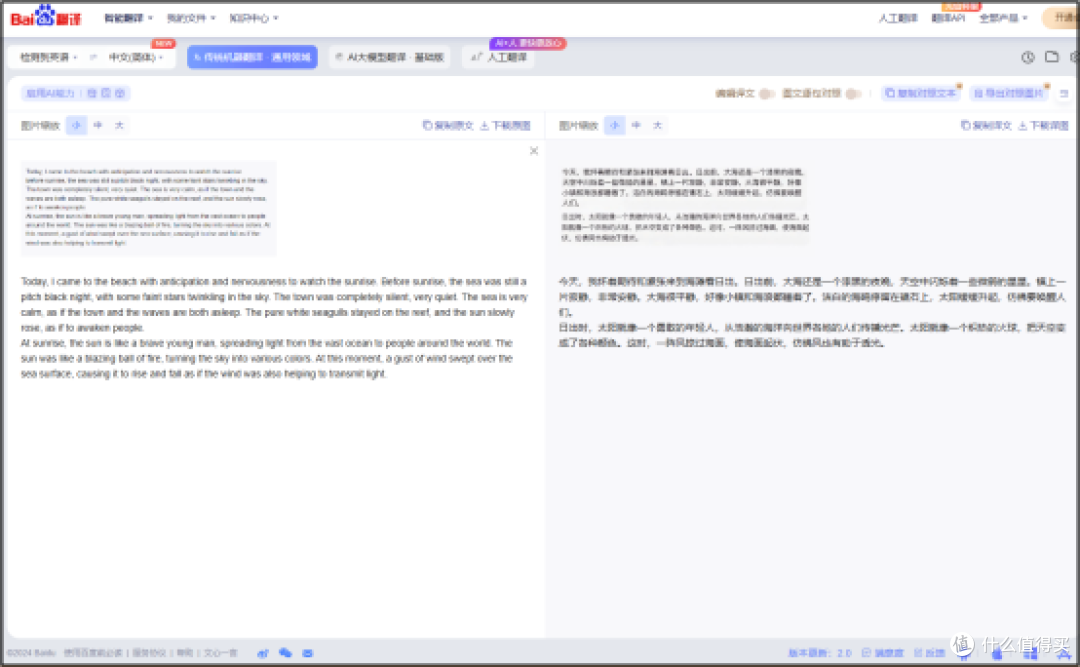This screenshot has height=667, width=1080.
Task: Set source image zoom to 中
Action: [x=98, y=125]
